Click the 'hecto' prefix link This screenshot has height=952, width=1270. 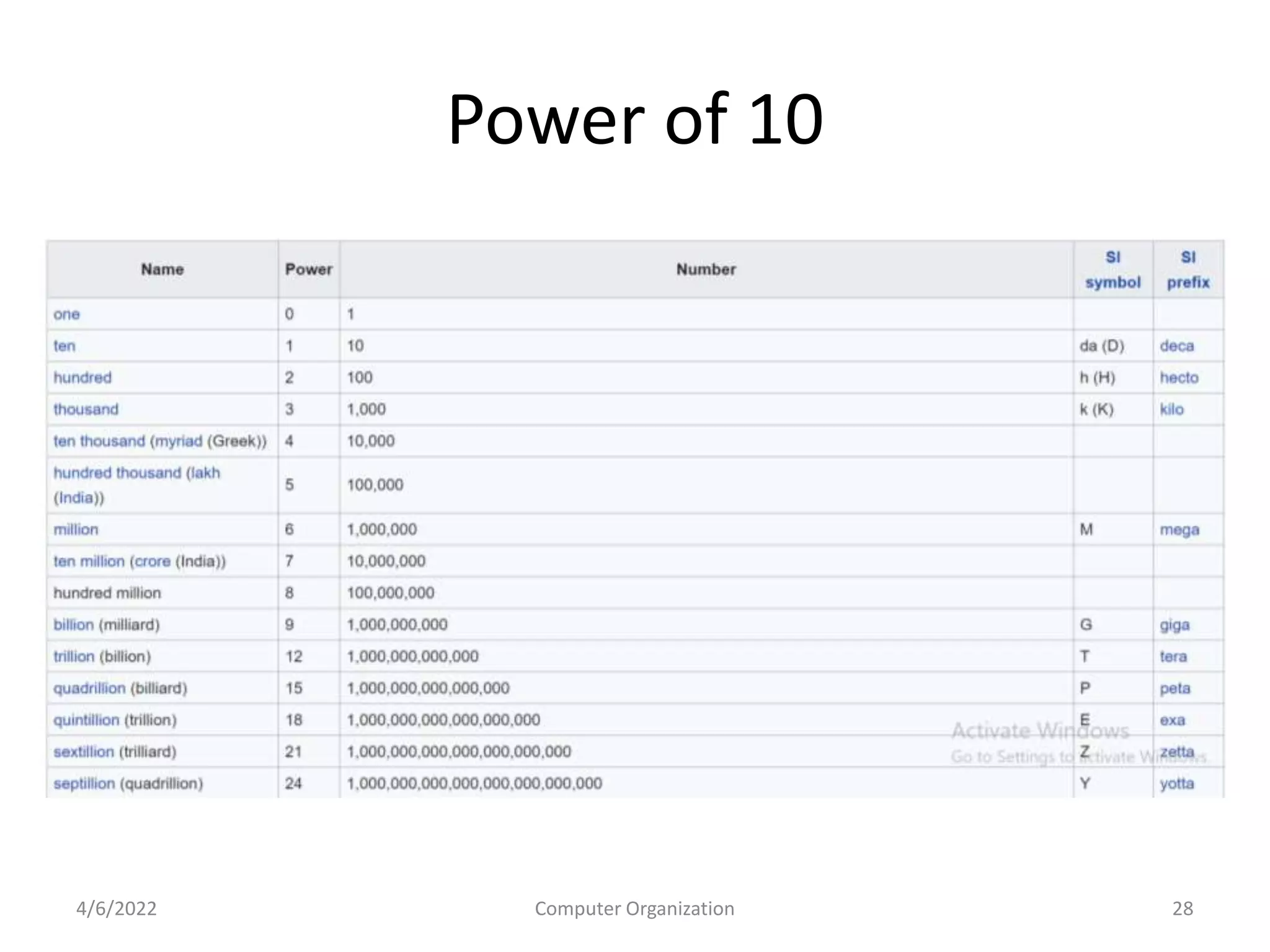tap(1179, 377)
